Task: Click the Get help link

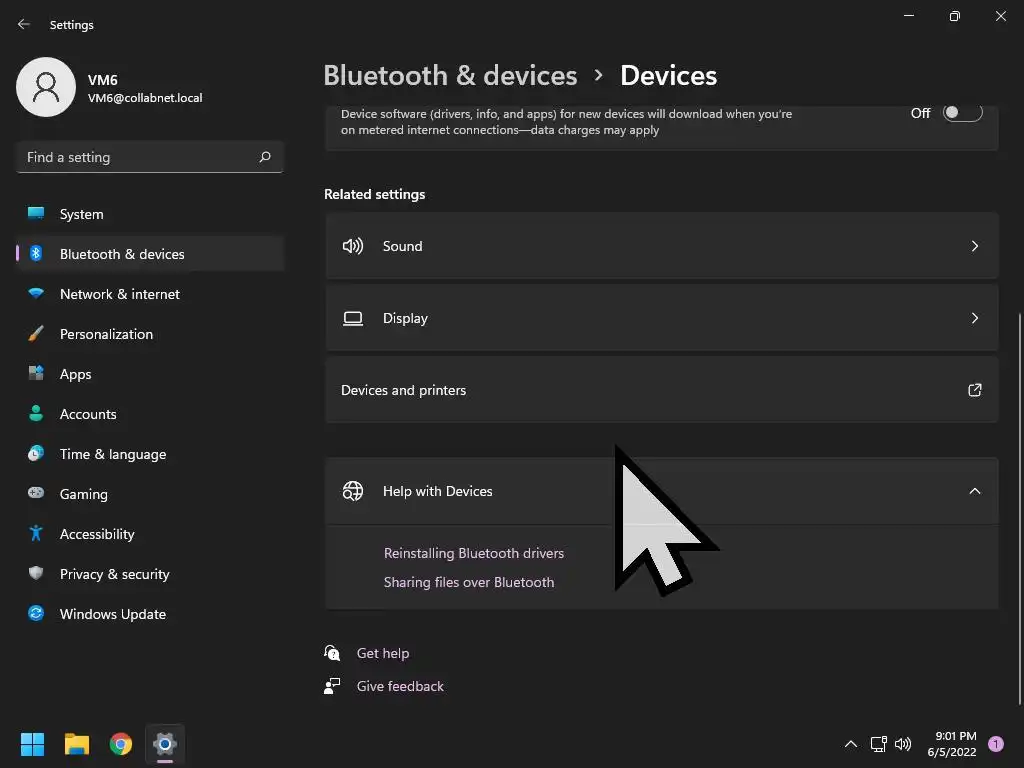Action: (x=383, y=653)
